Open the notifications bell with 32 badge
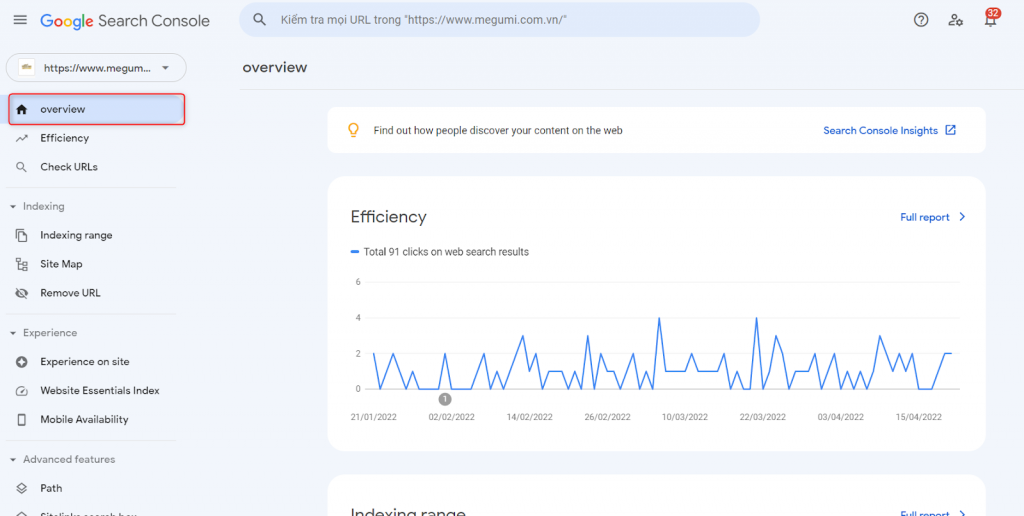The width and height of the screenshot is (1024, 516). point(991,19)
